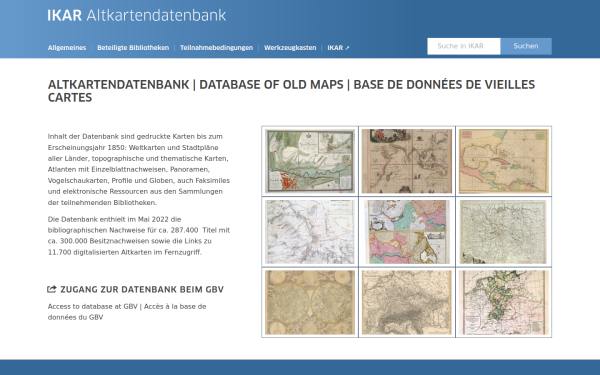The width and height of the screenshot is (600, 375).
Task: Follow the IKAR external menu link
Action: pos(338,48)
